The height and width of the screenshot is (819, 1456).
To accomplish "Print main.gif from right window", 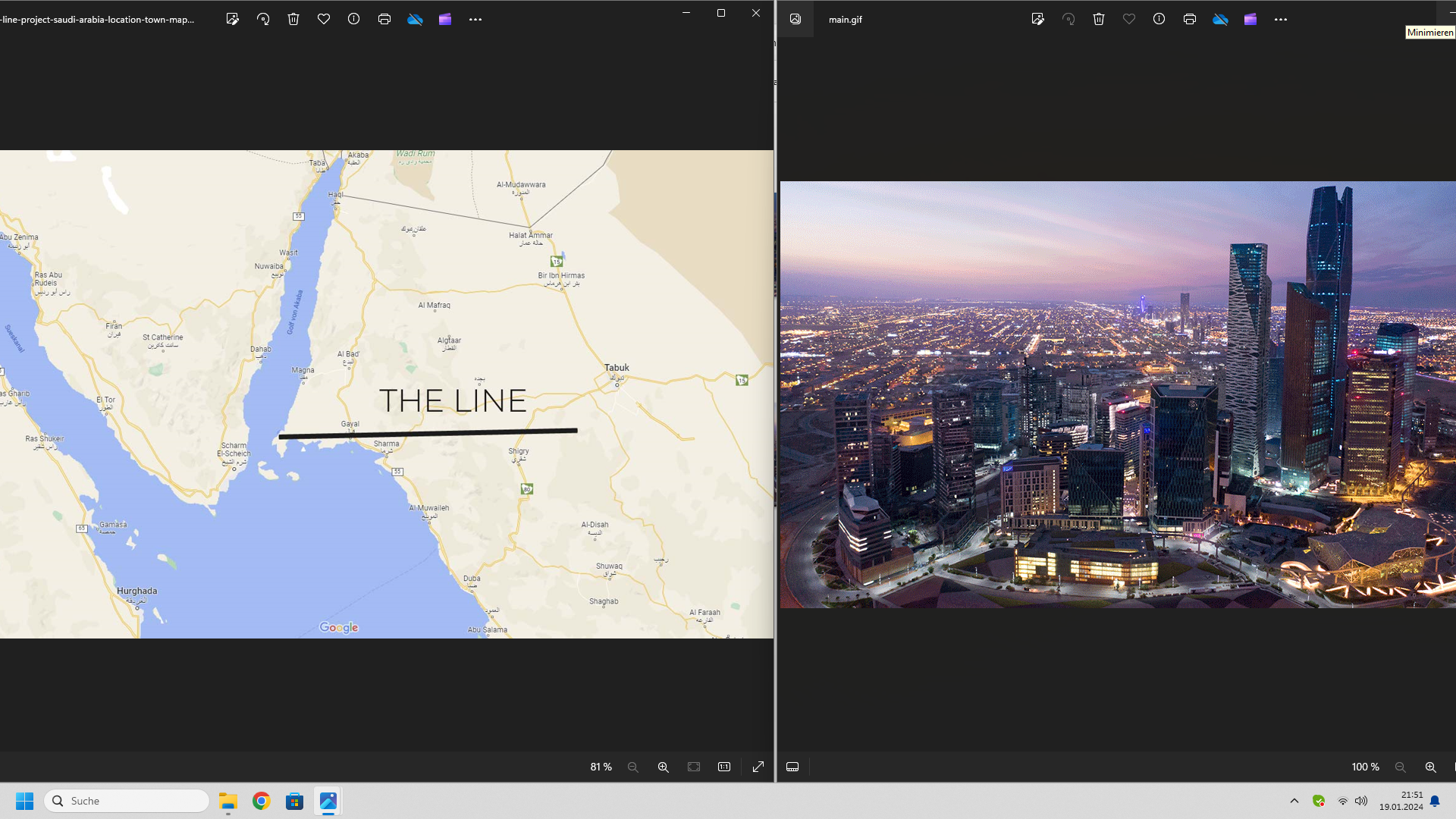I will point(1190,20).
